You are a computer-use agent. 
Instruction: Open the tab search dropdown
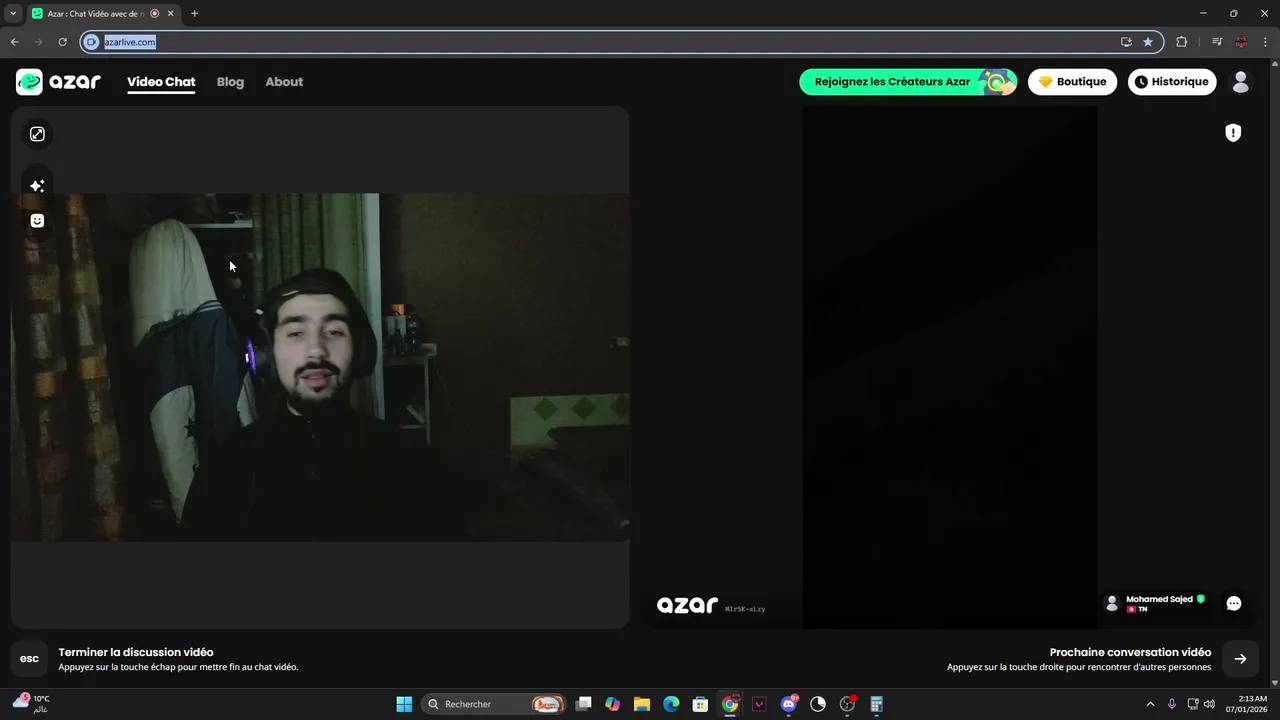13,13
